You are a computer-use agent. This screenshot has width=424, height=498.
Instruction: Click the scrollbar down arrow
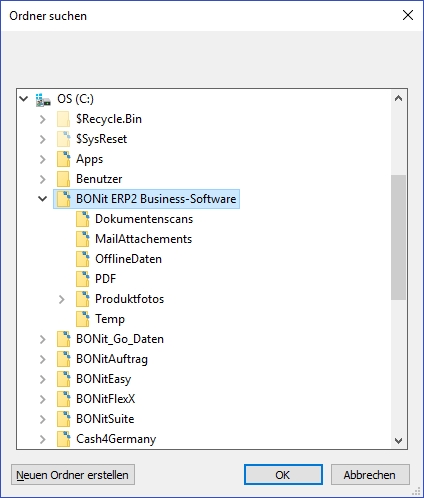[398, 441]
